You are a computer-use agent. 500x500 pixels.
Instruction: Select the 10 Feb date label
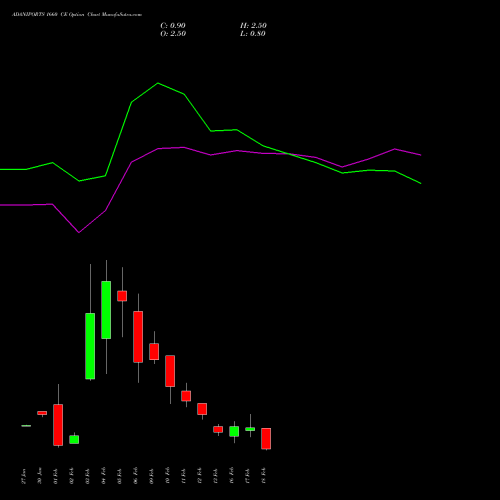click(167, 476)
